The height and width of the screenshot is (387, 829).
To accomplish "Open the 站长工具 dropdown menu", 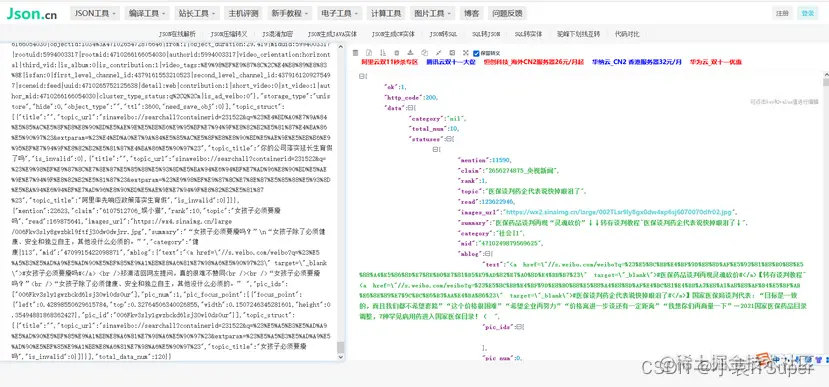I will pyautogui.click(x=197, y=13).
